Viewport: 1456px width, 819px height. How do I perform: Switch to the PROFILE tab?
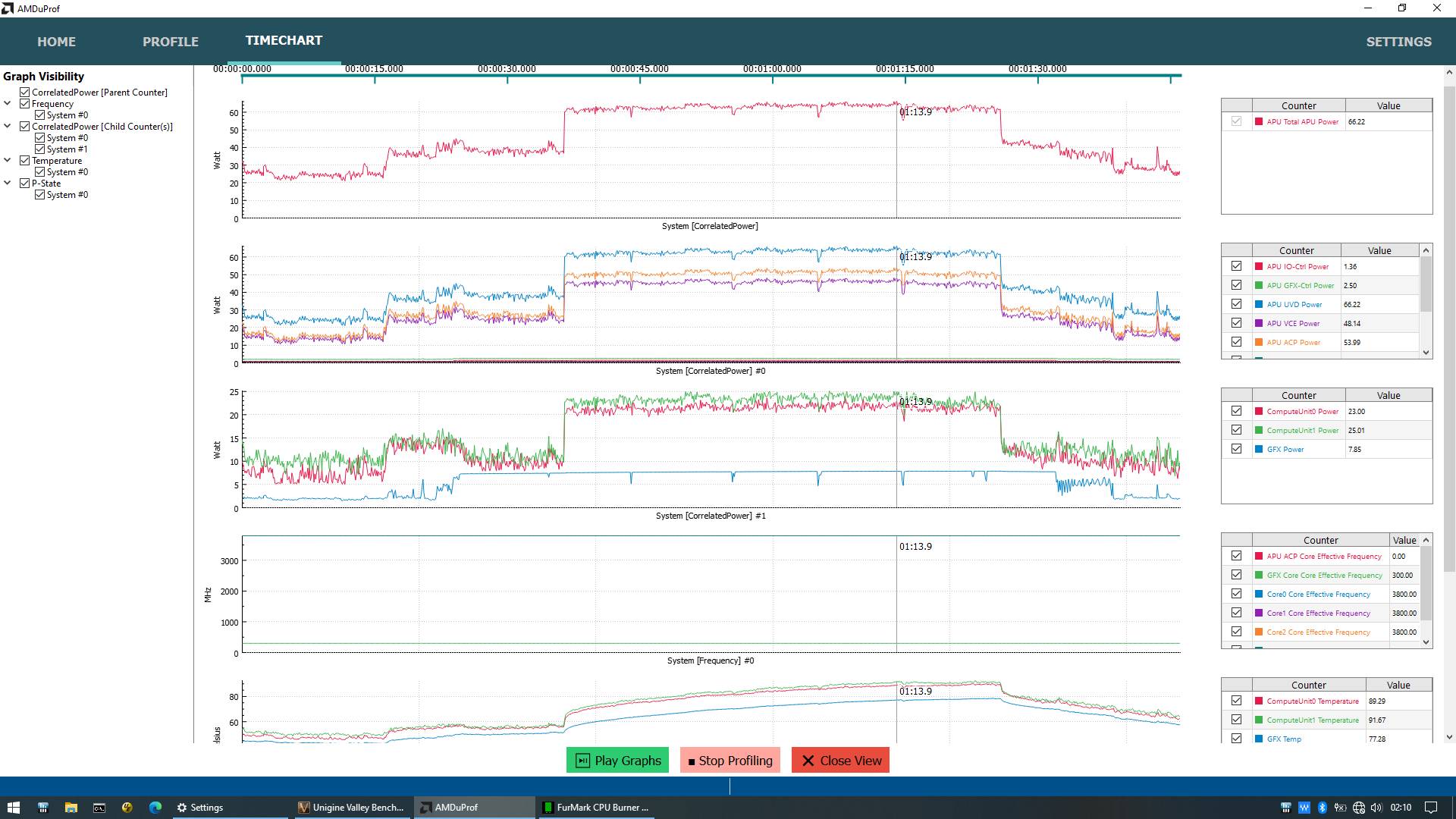click(171, 42)
